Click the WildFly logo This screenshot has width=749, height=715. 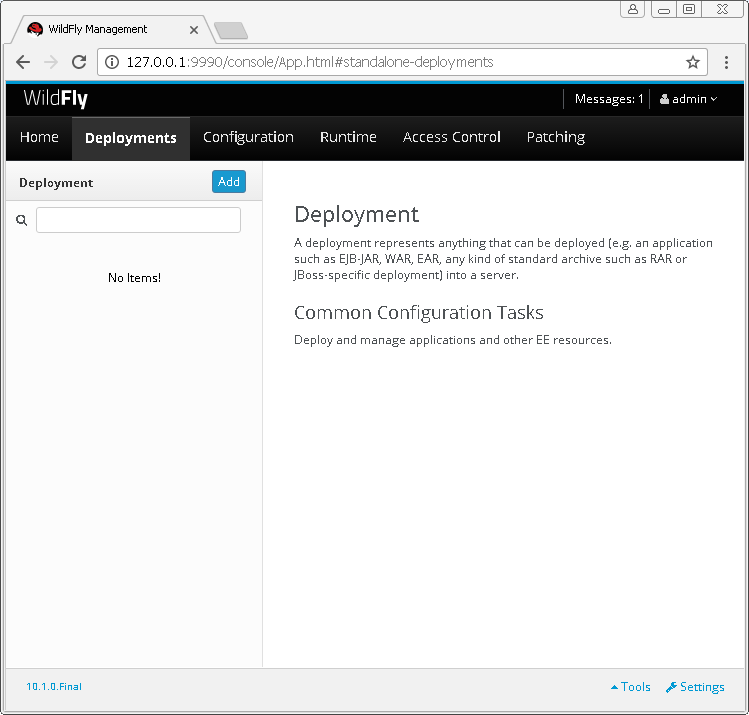click(55, 98)
